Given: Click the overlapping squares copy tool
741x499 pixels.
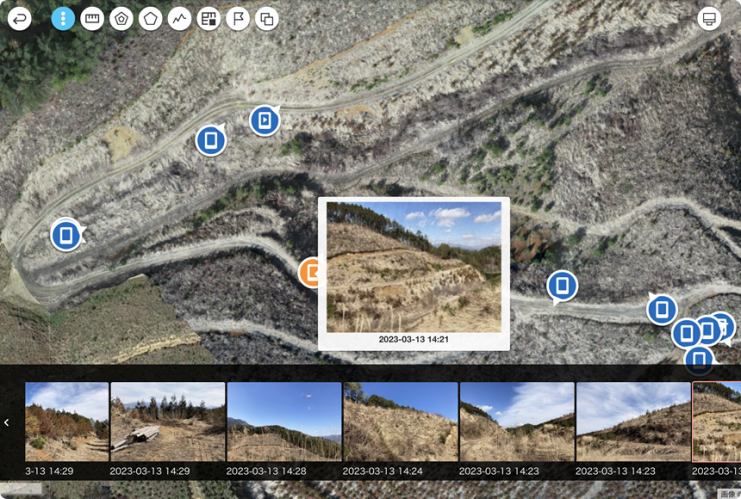Looking at the screenshot, I should point(267,19).
